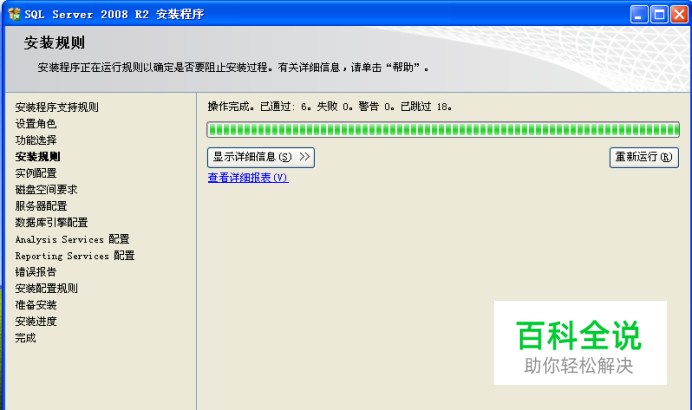Select 错误报告 step in sidebar
This screenshot has width=692, height=410.
point(36,272)
